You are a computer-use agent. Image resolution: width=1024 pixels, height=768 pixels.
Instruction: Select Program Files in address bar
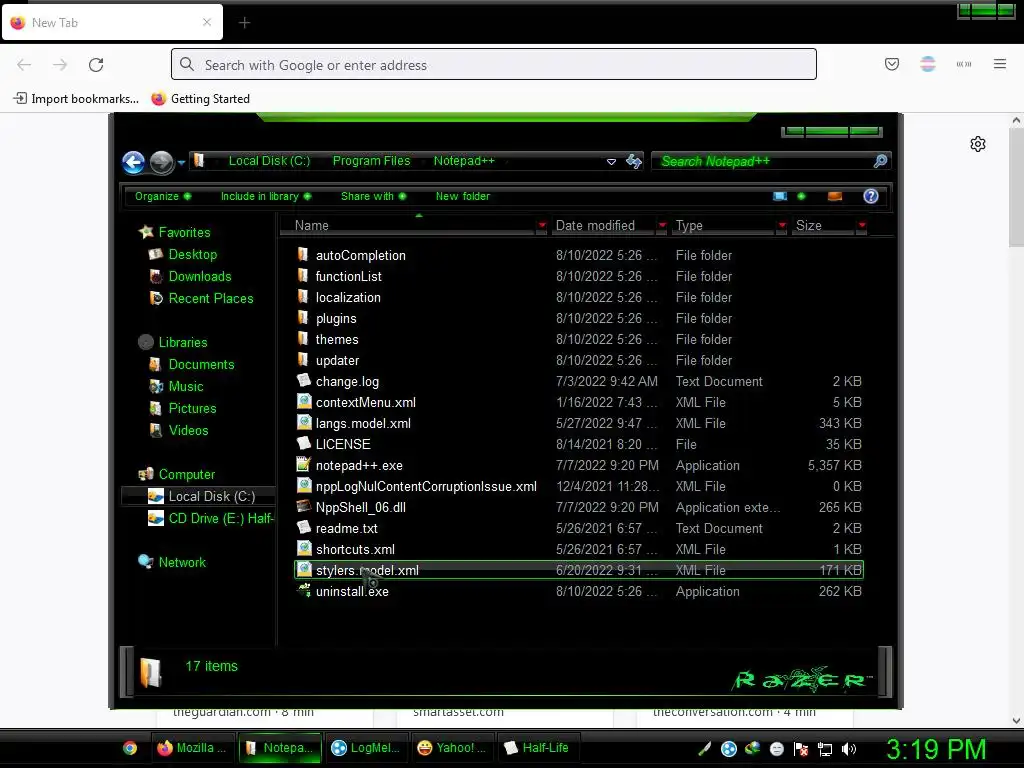(x=372, y=161)
